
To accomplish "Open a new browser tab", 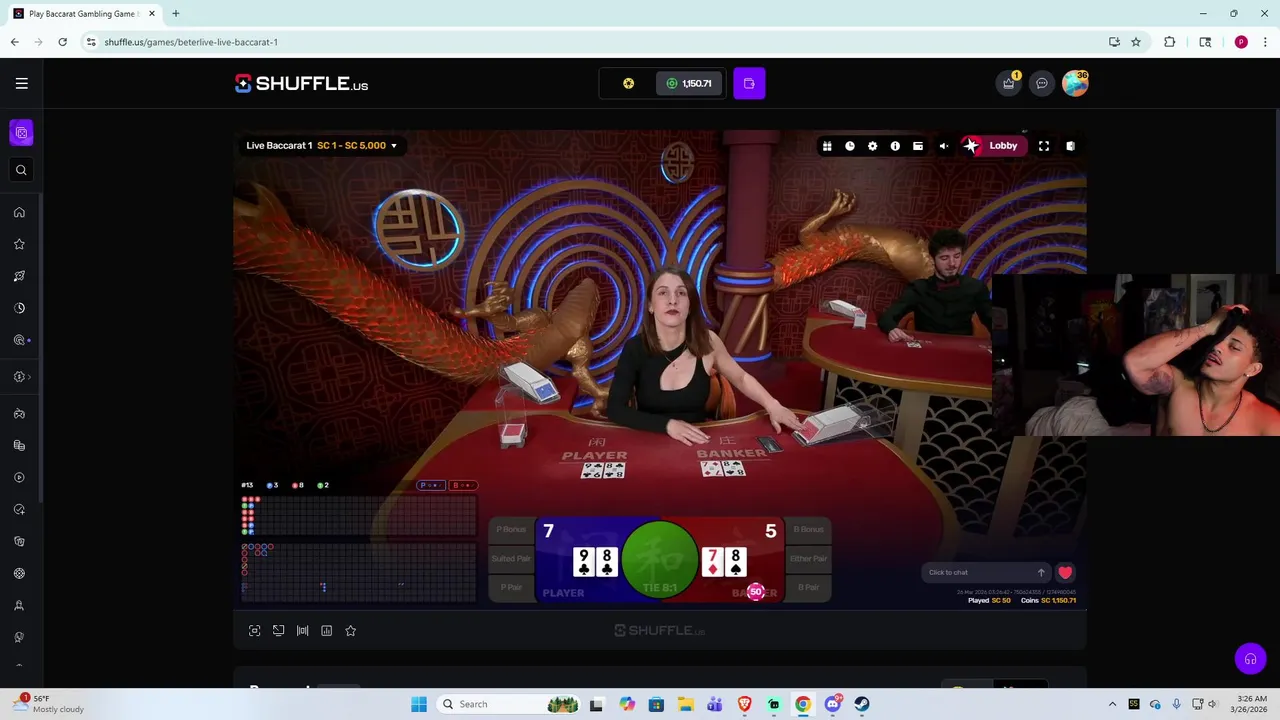I will tap(175, 14).
